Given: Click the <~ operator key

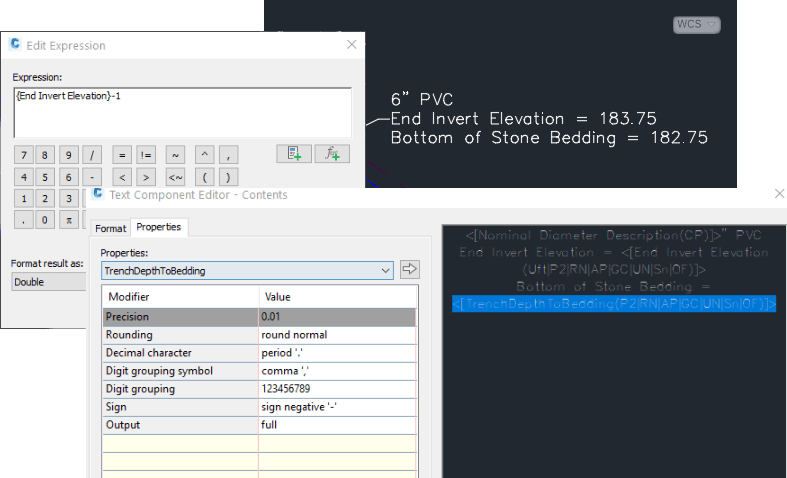Looking at the screenshot, I should click(x=175, y=177).
